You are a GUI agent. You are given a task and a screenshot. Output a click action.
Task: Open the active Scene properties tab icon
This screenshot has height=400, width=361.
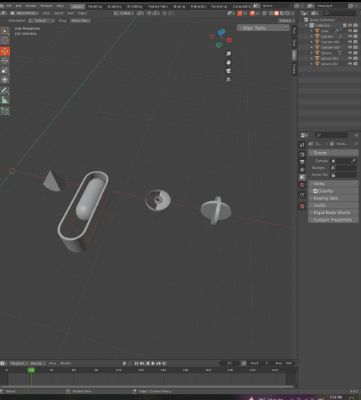pos(302,177)
